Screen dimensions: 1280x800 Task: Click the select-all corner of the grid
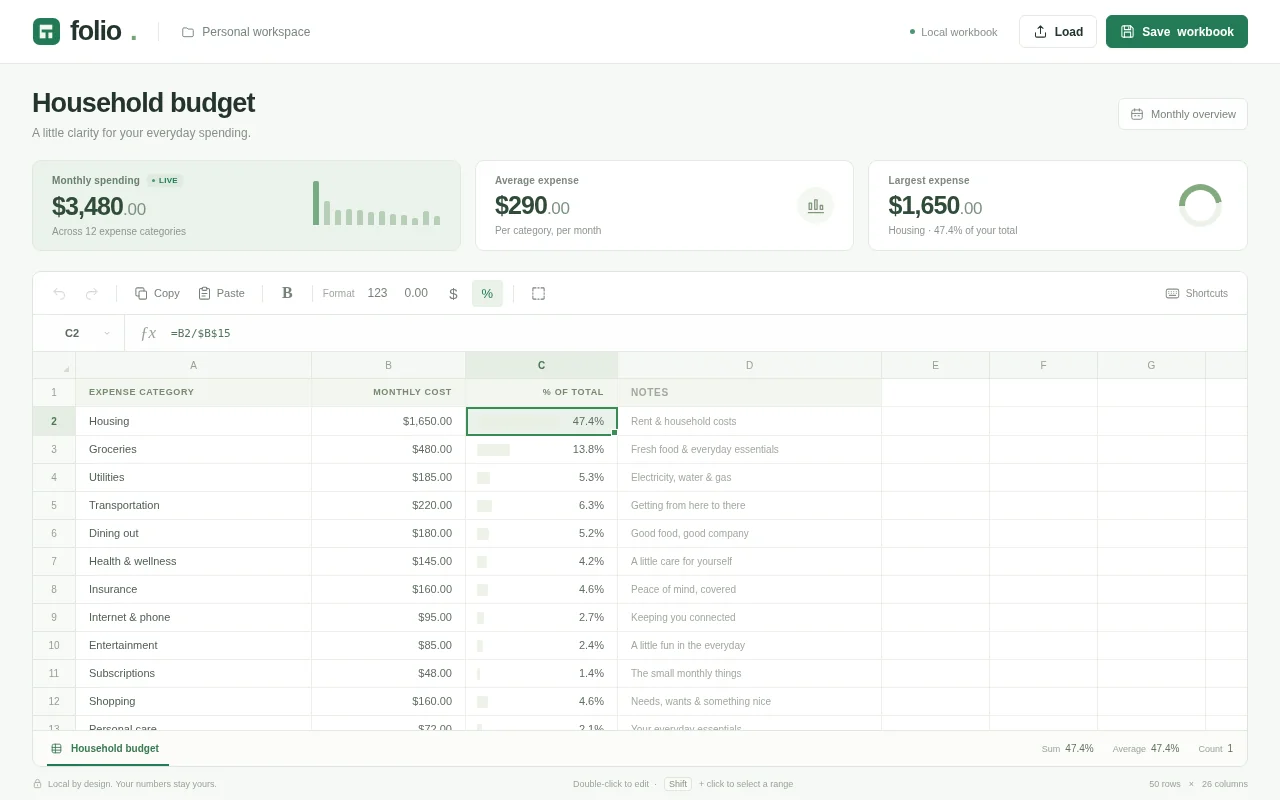[54, 365]
